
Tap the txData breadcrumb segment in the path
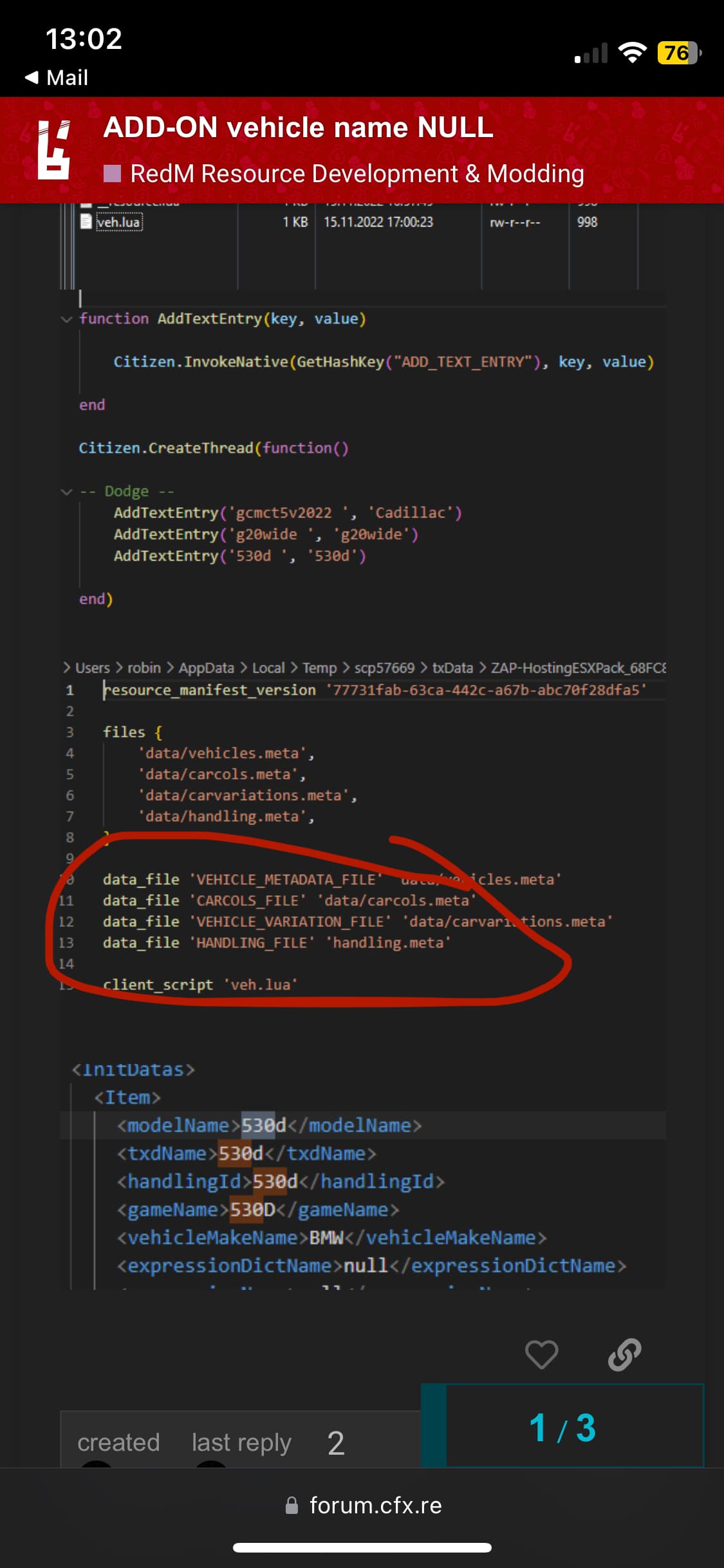pyautogui.click(x=452, y=667)
